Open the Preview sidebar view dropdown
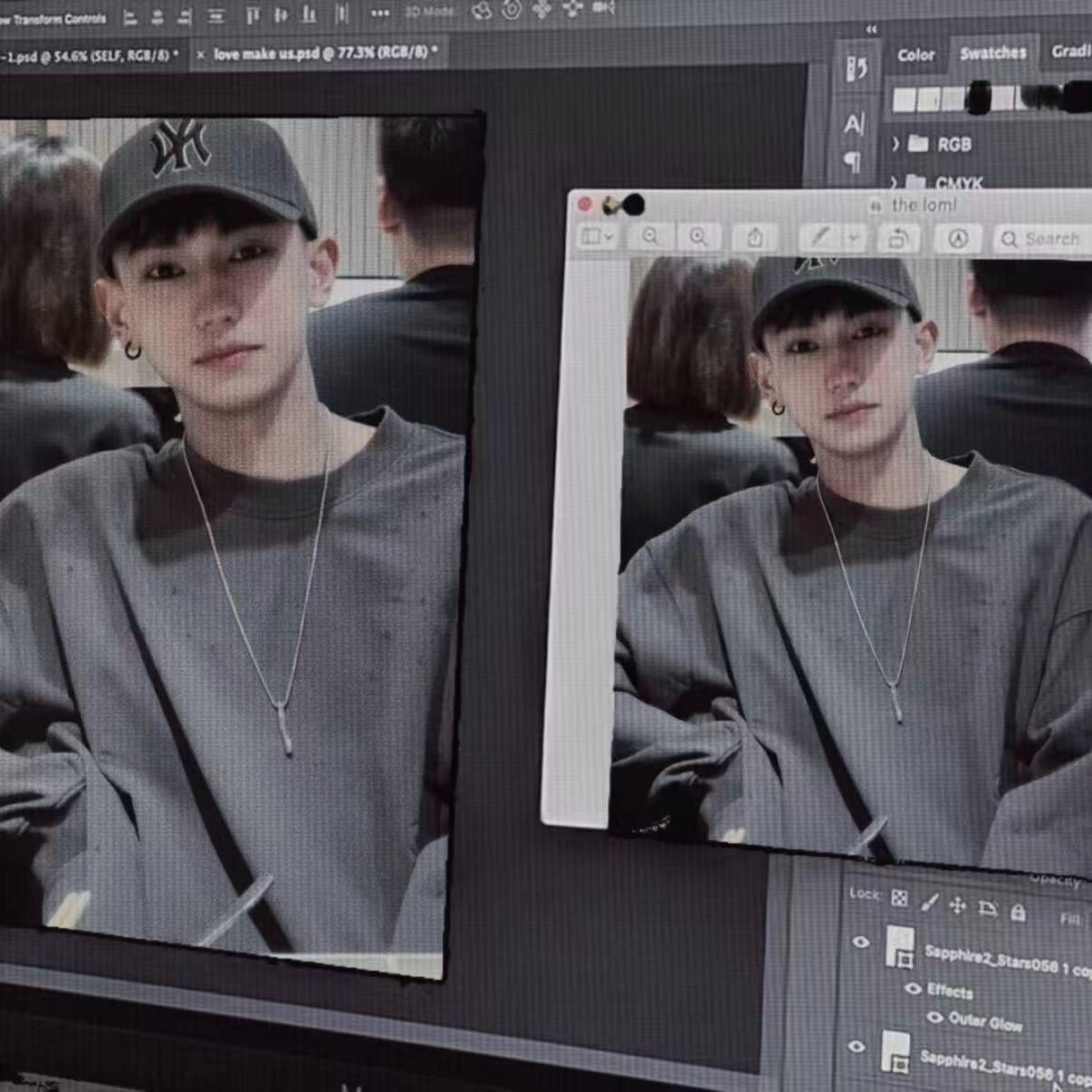The image size is (1092, 1092). [x=597, y=237]
